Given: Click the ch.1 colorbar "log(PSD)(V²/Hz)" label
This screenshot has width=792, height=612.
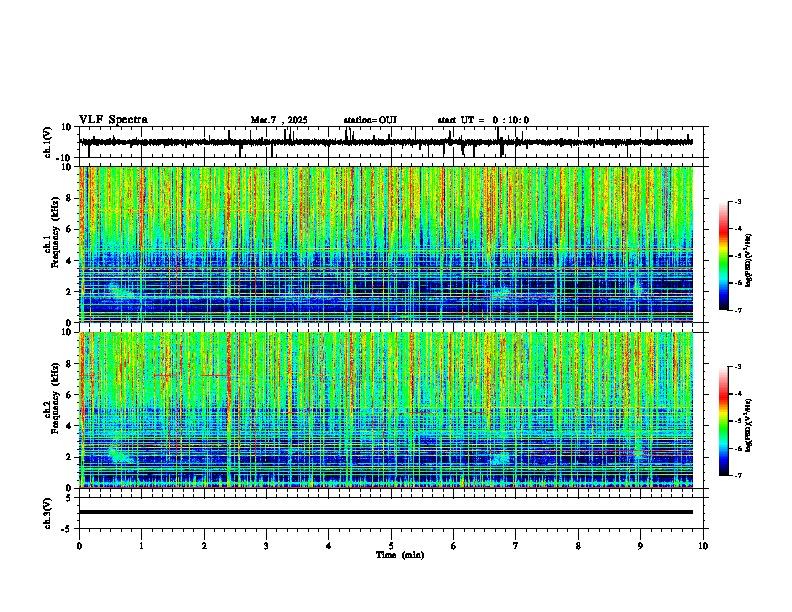Looking at the screenshot, I should click(x=748, y=260).
